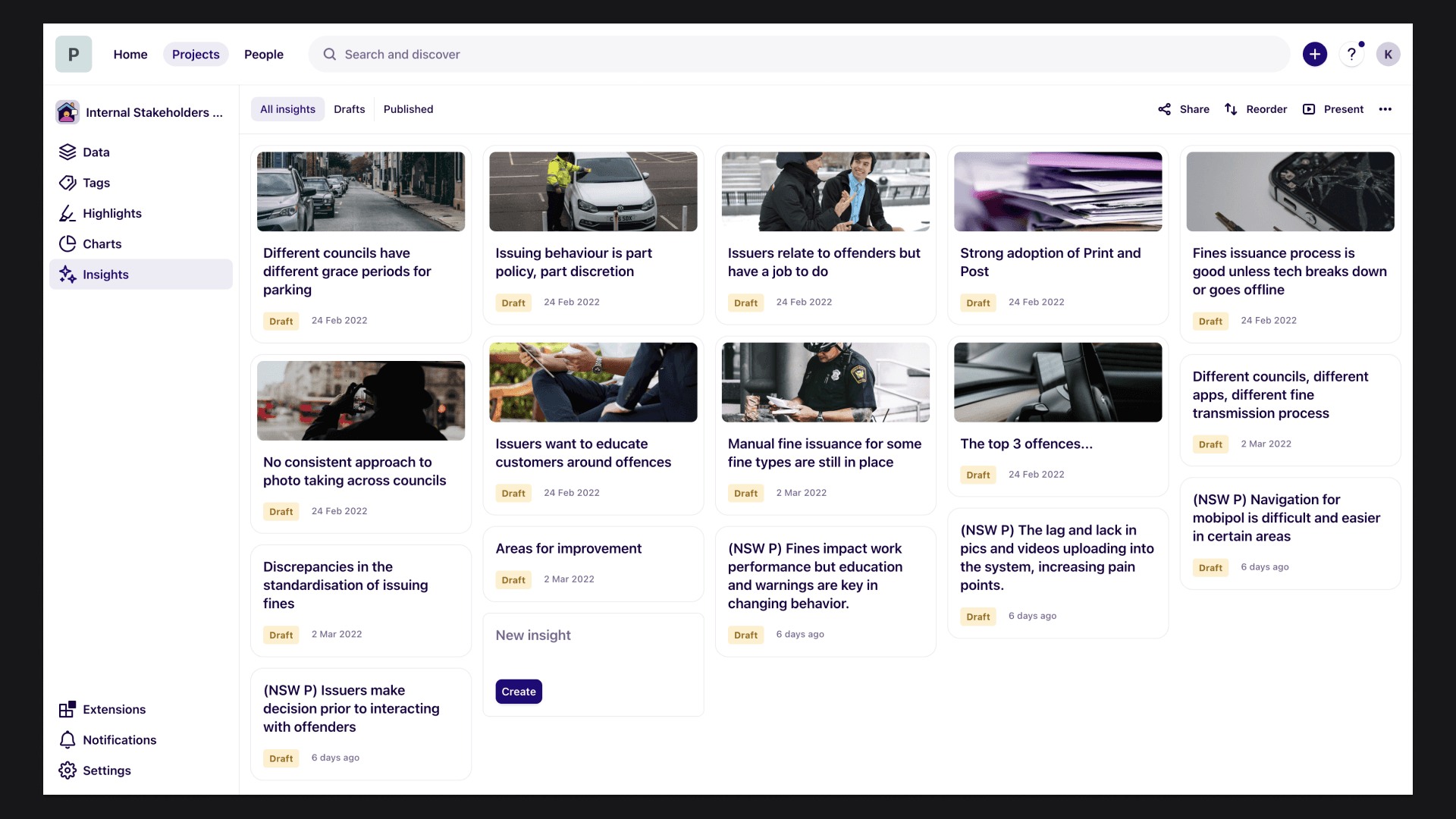The width and height of the screenshot is (1456, 819).
Task: Open the three-dot more options menu
Action: (1385, 109)
